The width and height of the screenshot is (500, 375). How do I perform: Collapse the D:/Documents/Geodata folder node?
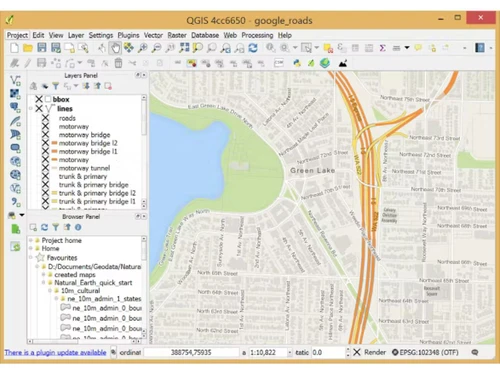click(x=37, y=266)
